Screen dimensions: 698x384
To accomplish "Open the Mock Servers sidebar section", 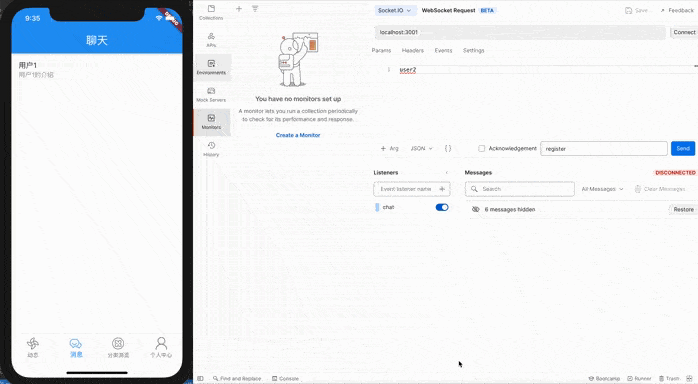I will tap(211, 94).
